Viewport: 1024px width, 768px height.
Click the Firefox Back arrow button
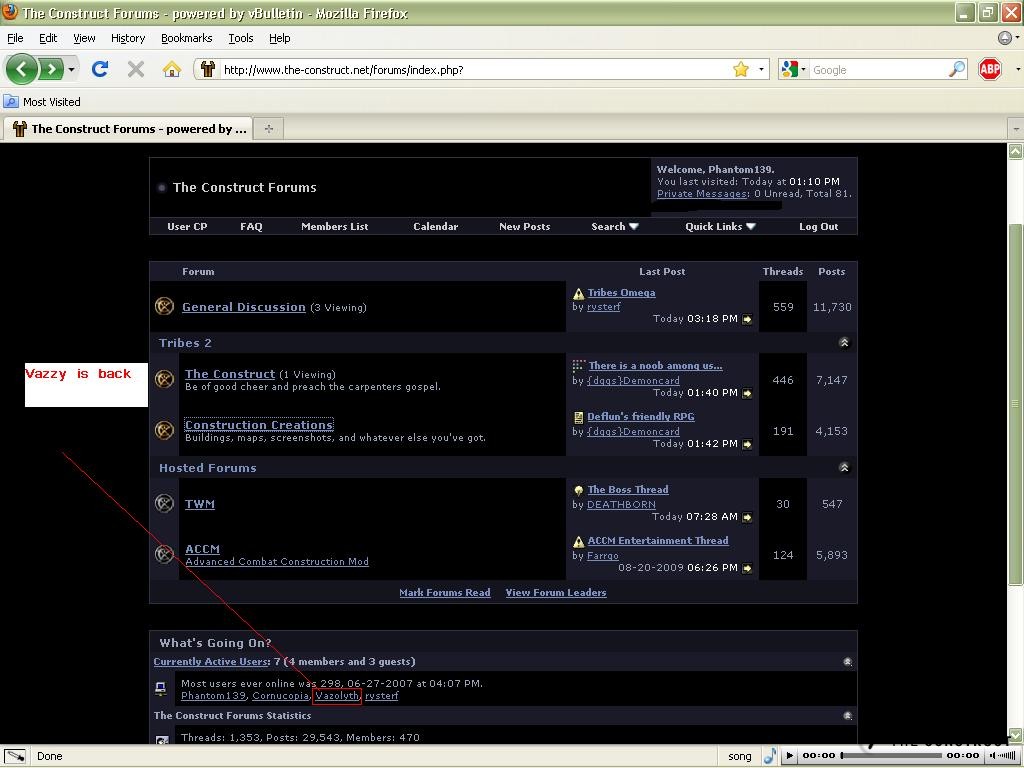pos(22,69)
